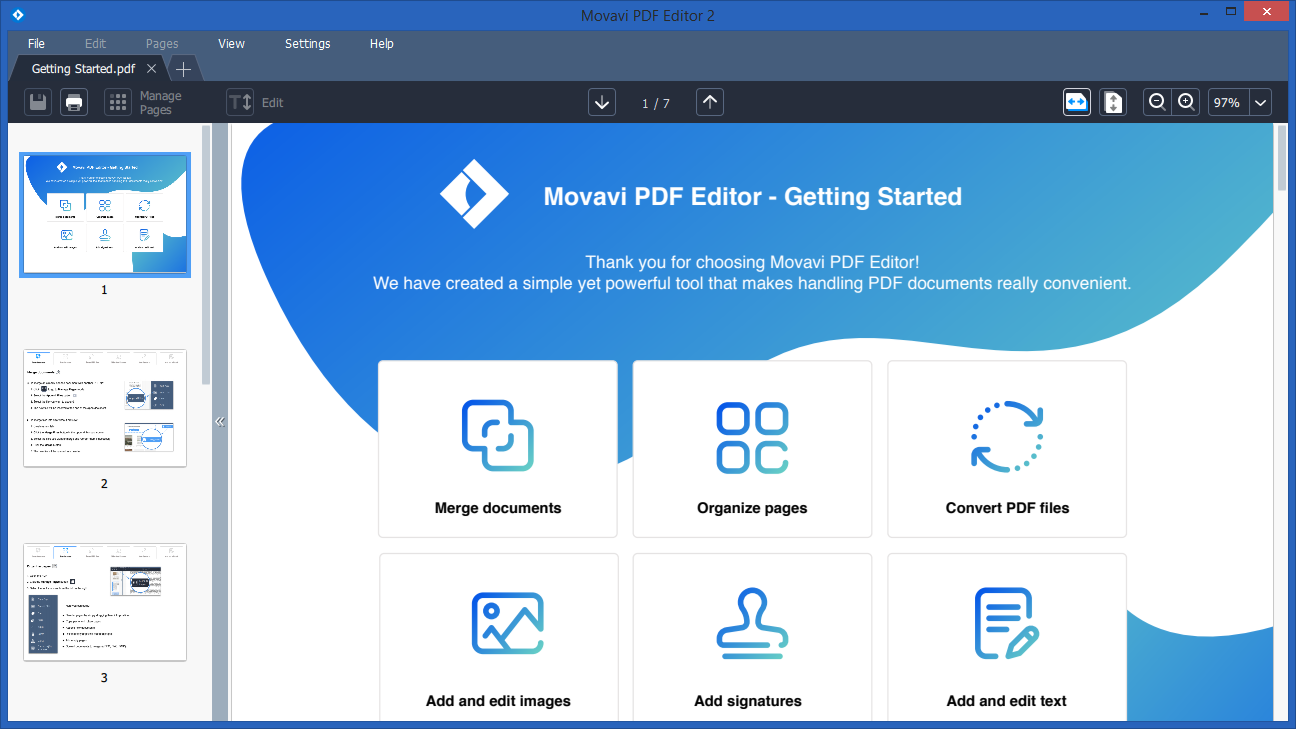Add a new tab with plus button
This screenshot has height=729, width=1296.
[184, 69]
